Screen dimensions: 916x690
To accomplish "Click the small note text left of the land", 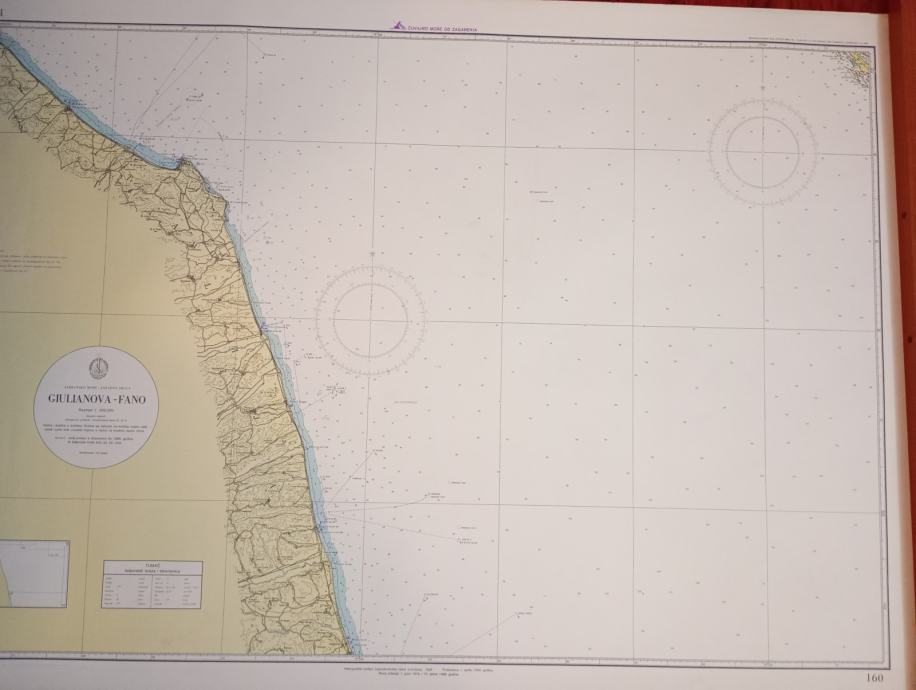I will click(32, 262).
